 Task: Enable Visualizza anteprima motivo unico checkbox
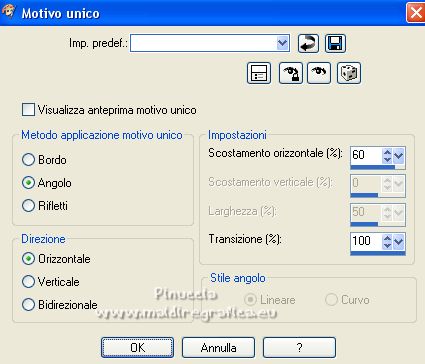(28, 110)
